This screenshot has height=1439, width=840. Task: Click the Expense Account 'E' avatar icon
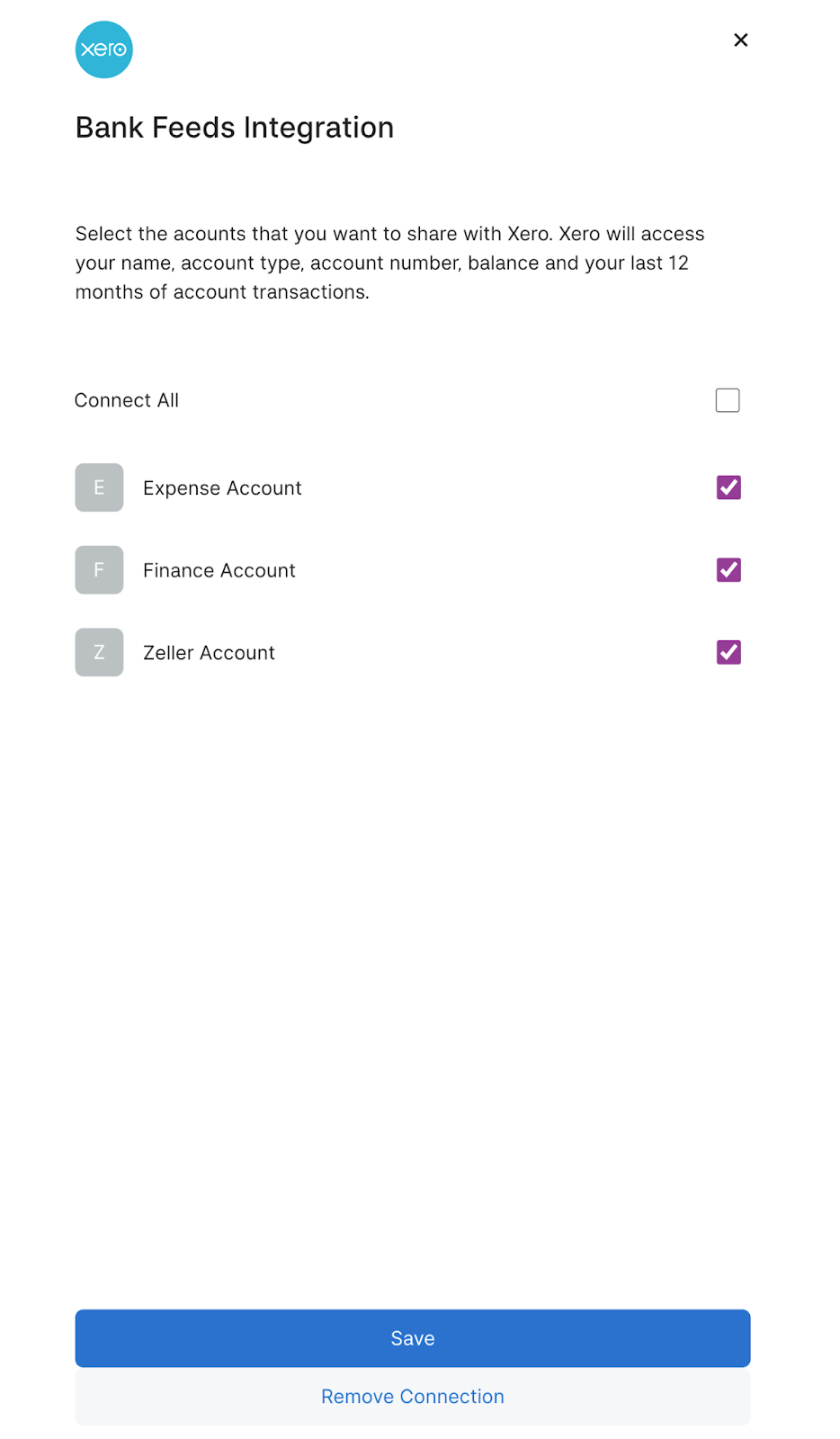pyautogui.click(x=99, y=487)
